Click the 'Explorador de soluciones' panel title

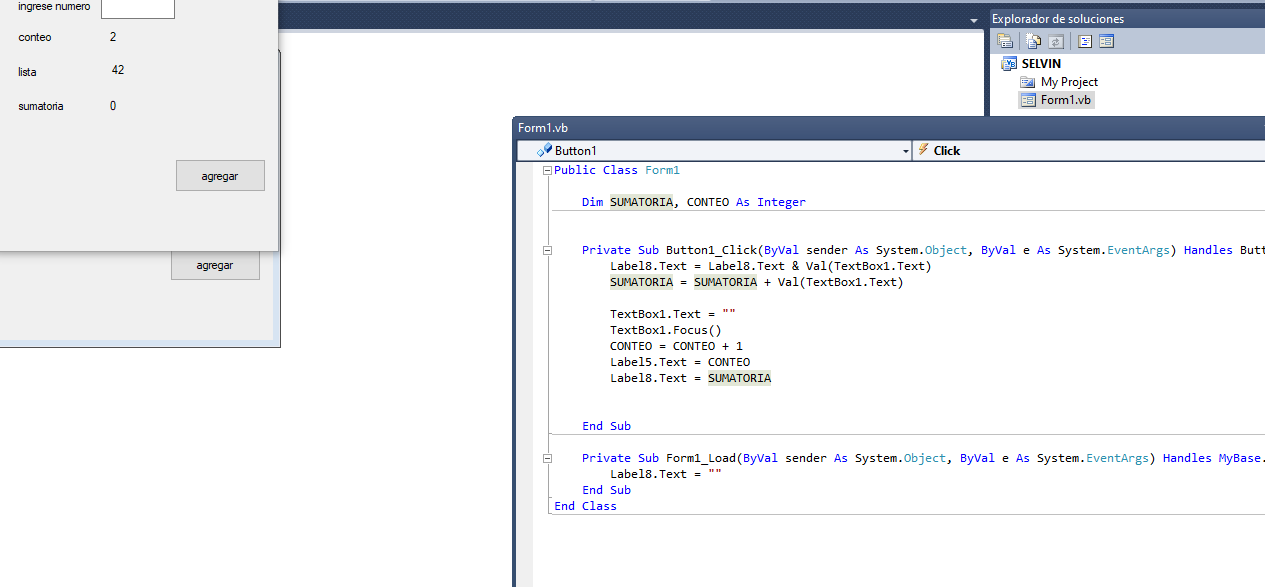tap(1058, 19)
